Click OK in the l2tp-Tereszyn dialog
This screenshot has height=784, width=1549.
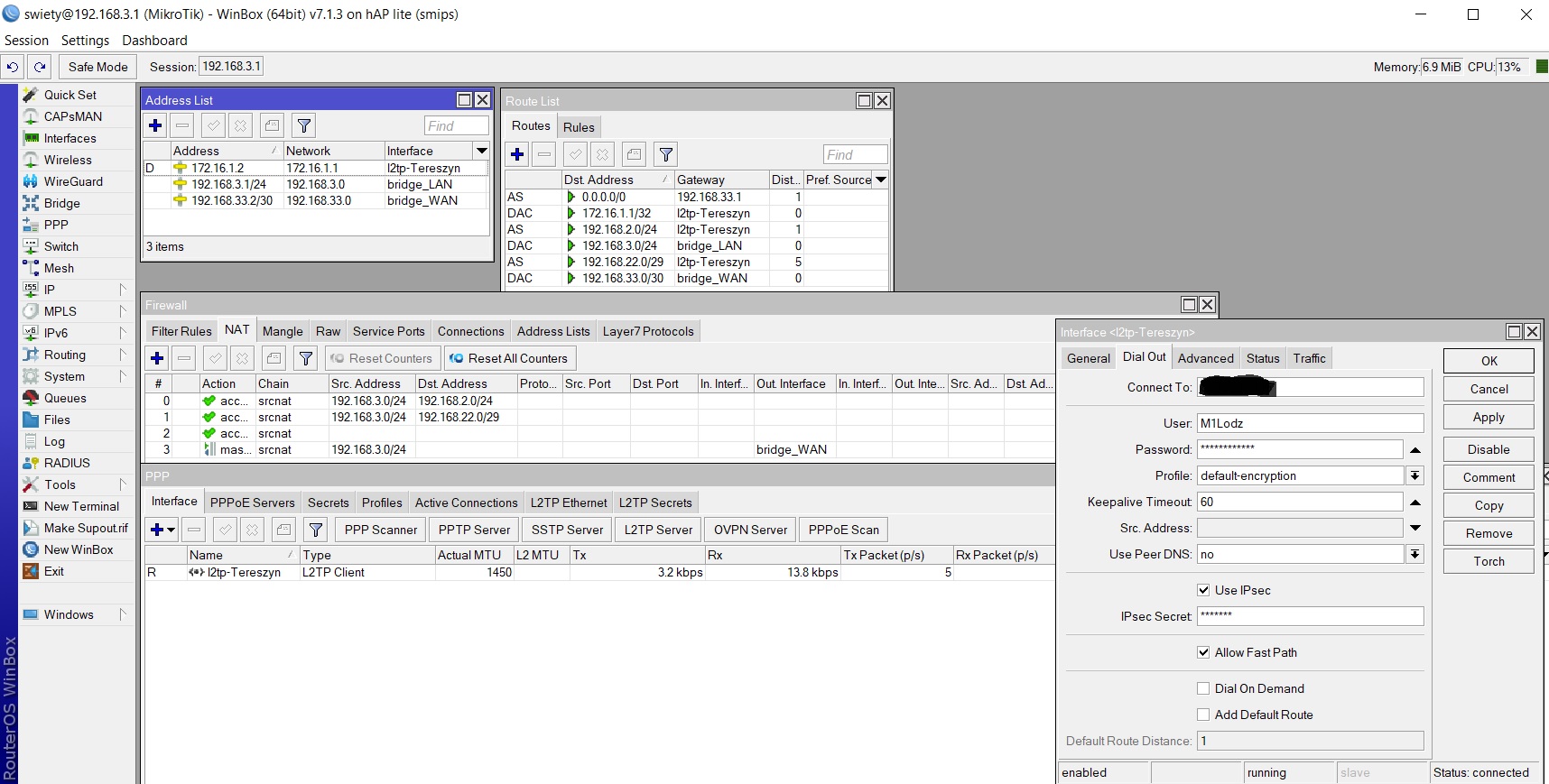coord(1489,361)
